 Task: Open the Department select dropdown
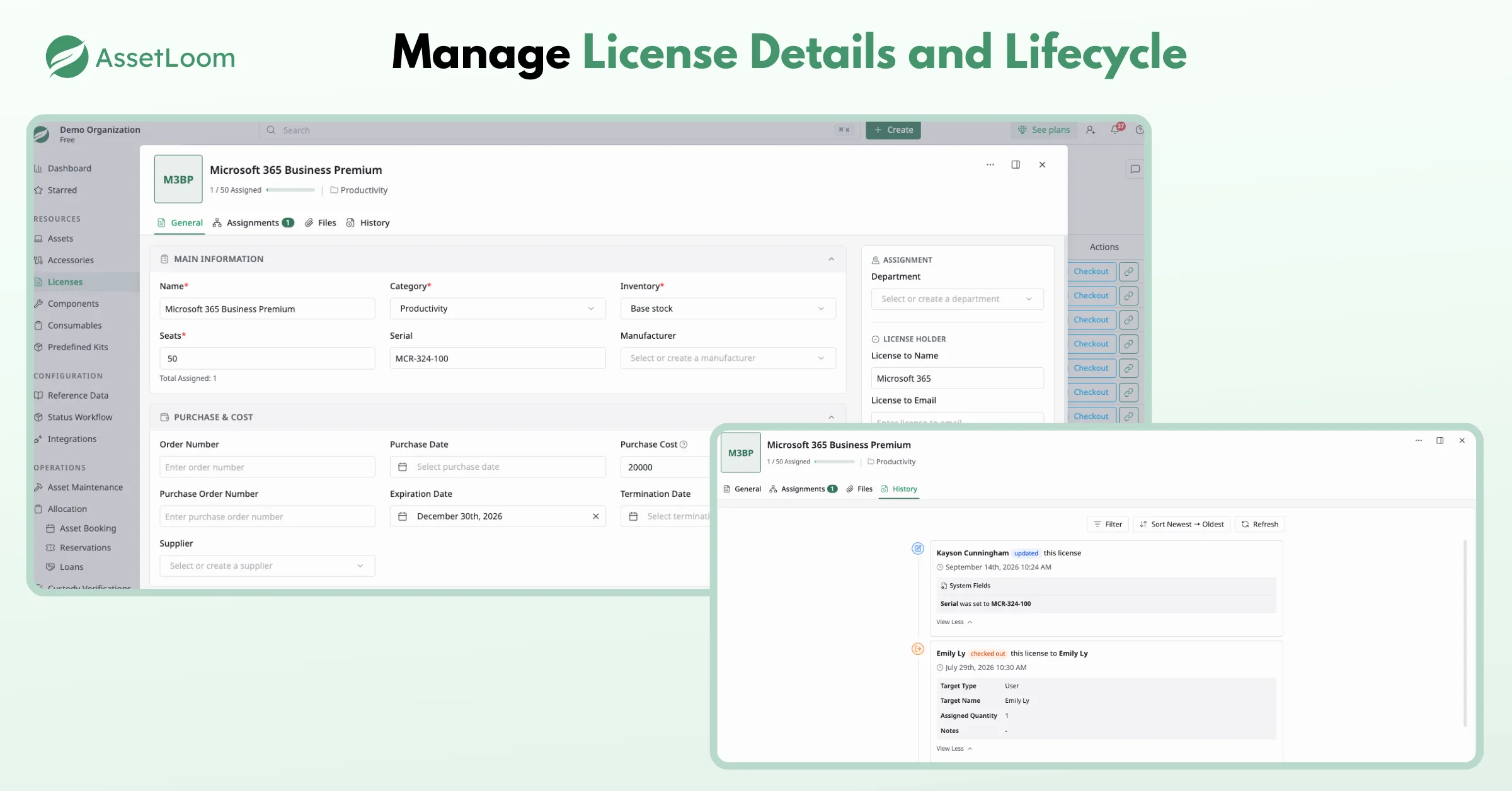pyautogui.click(x=957, y=299)
